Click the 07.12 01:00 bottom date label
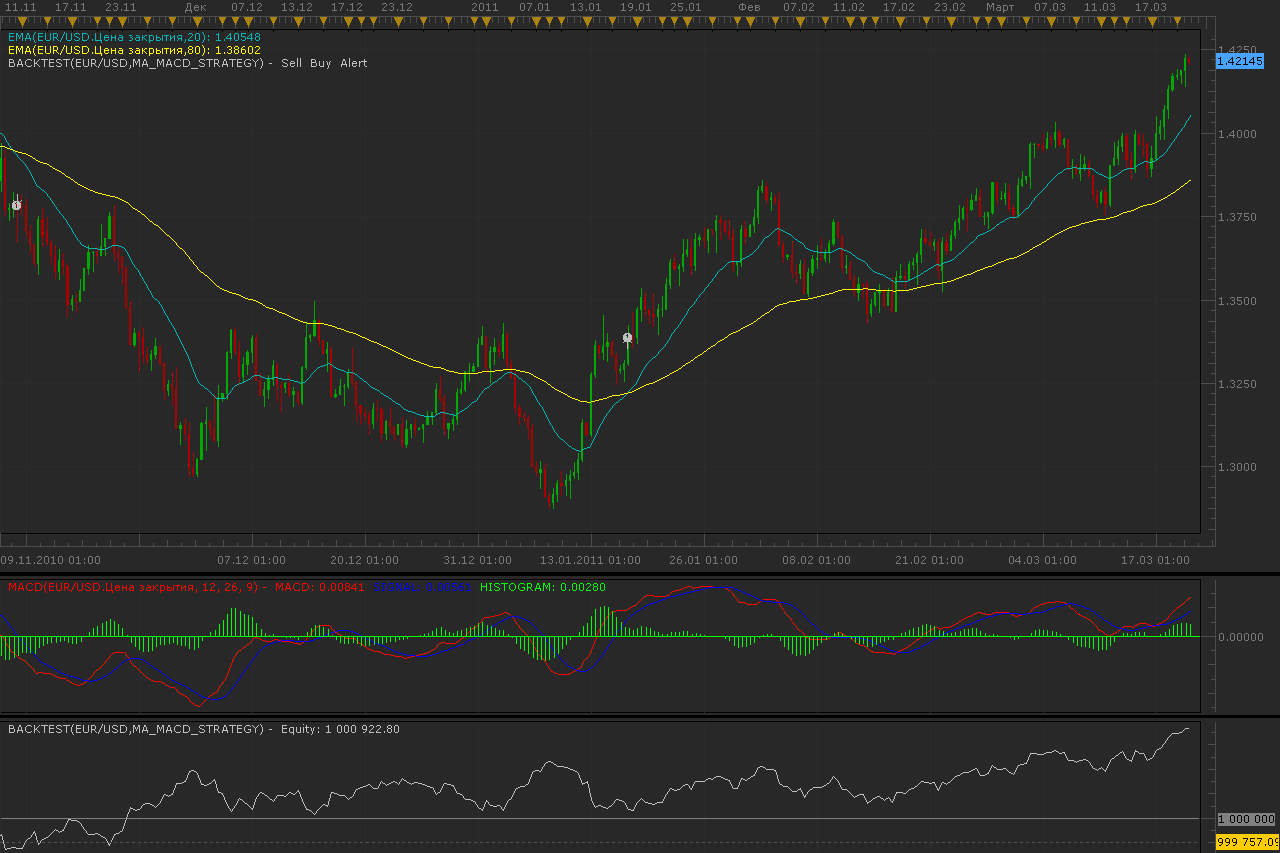This screenshot has width=1280, height=853. [x=252, y=560]
